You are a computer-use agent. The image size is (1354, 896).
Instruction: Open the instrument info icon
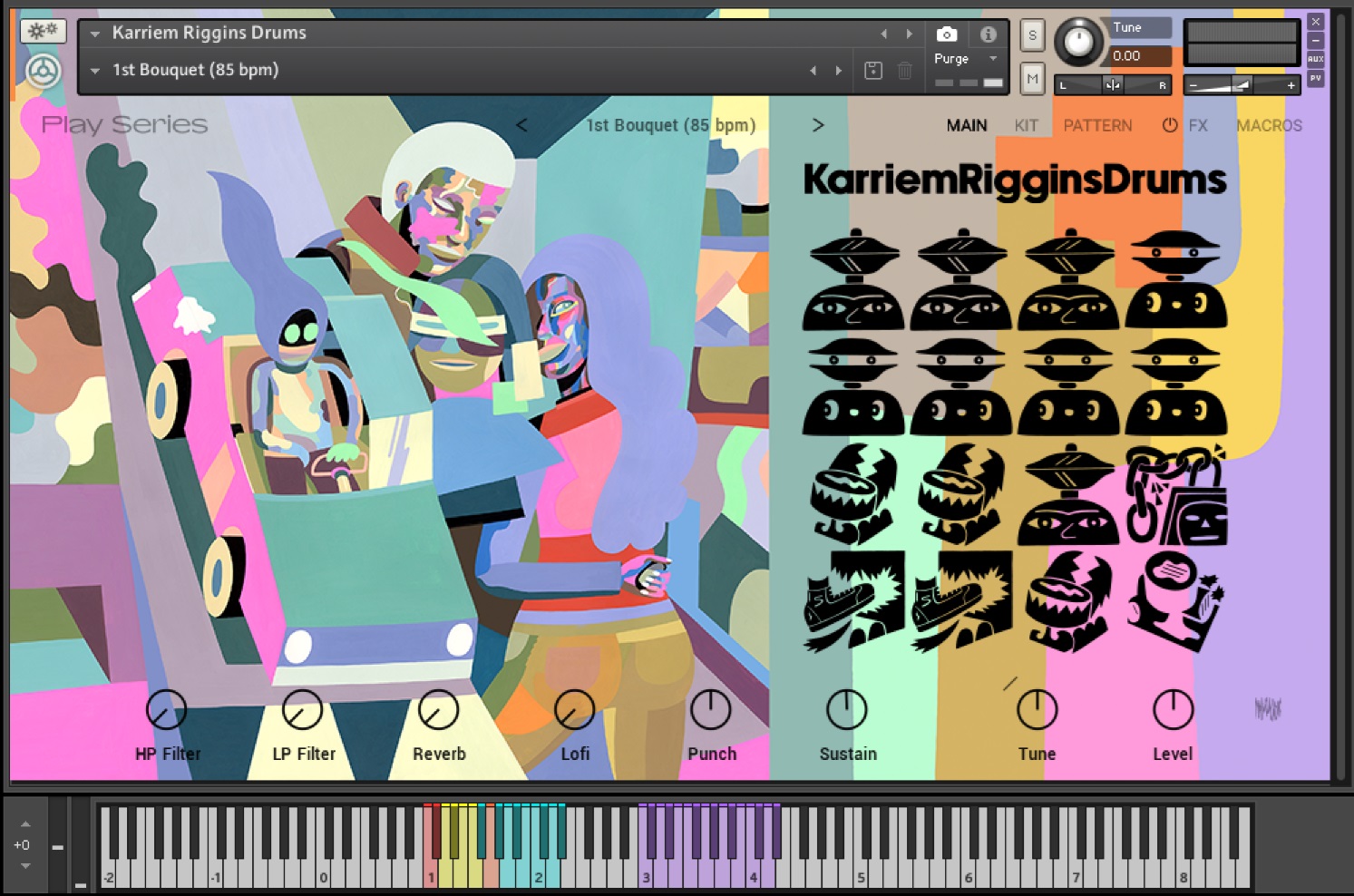(x=988, y=34)
